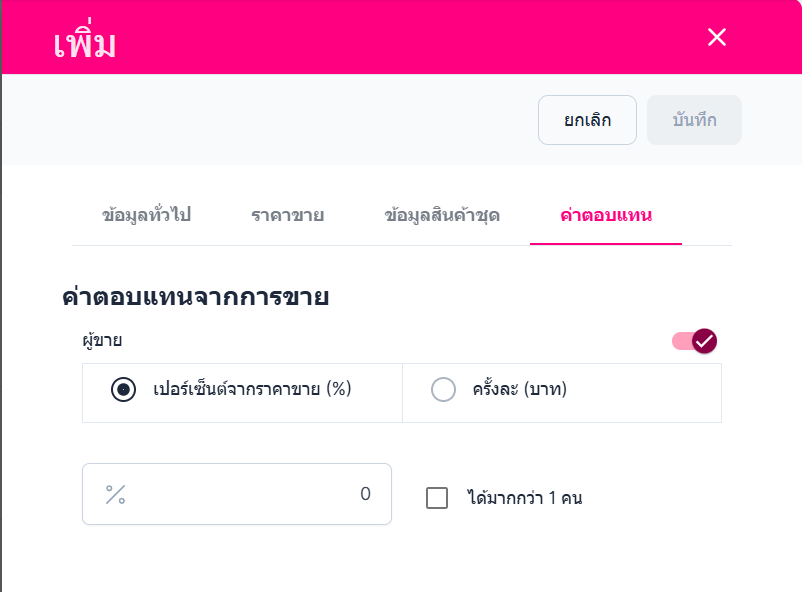
Task: Open the ราคาขาย tab
Action: 287,215
